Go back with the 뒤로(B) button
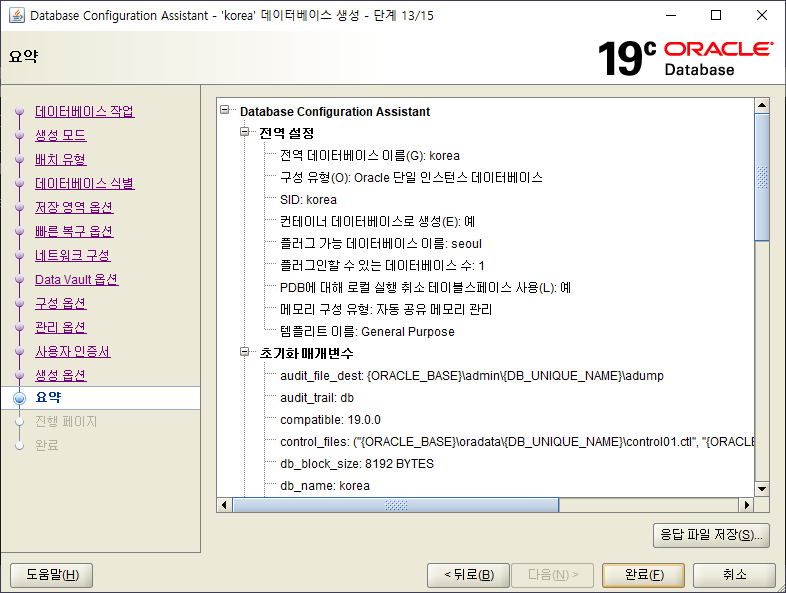786x593 pixels. [x=468, y=574]
